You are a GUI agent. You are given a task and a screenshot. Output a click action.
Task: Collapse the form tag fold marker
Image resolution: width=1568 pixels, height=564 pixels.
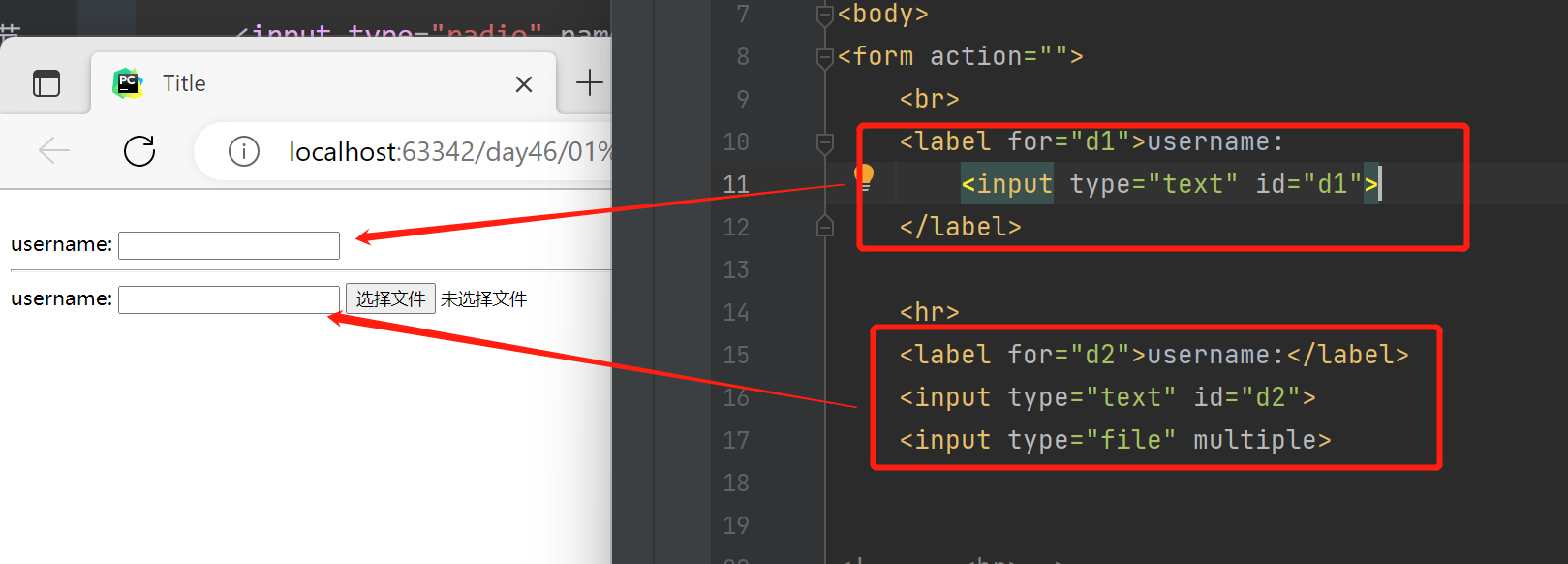(x=825, y=58)
